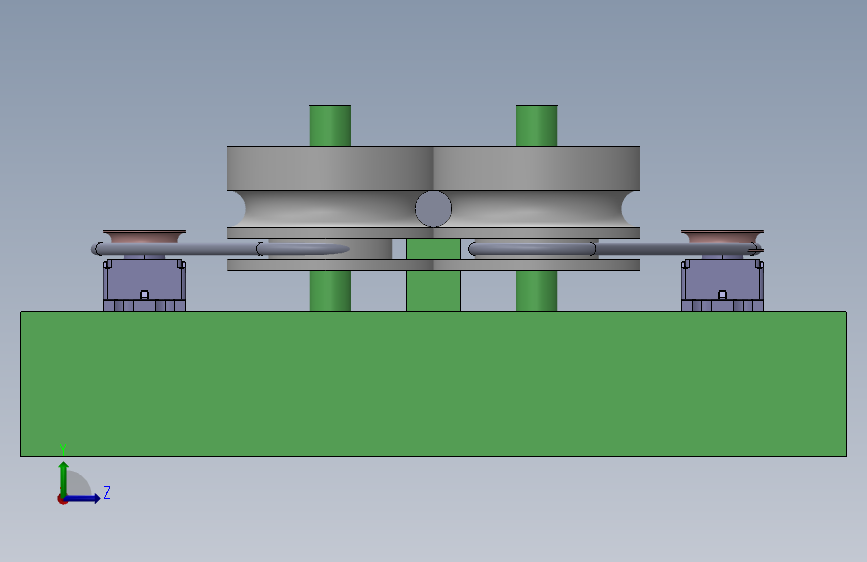Select the right gray grooved wheel
The width and height of the screenshot is (867, 562).
(536, 208)
